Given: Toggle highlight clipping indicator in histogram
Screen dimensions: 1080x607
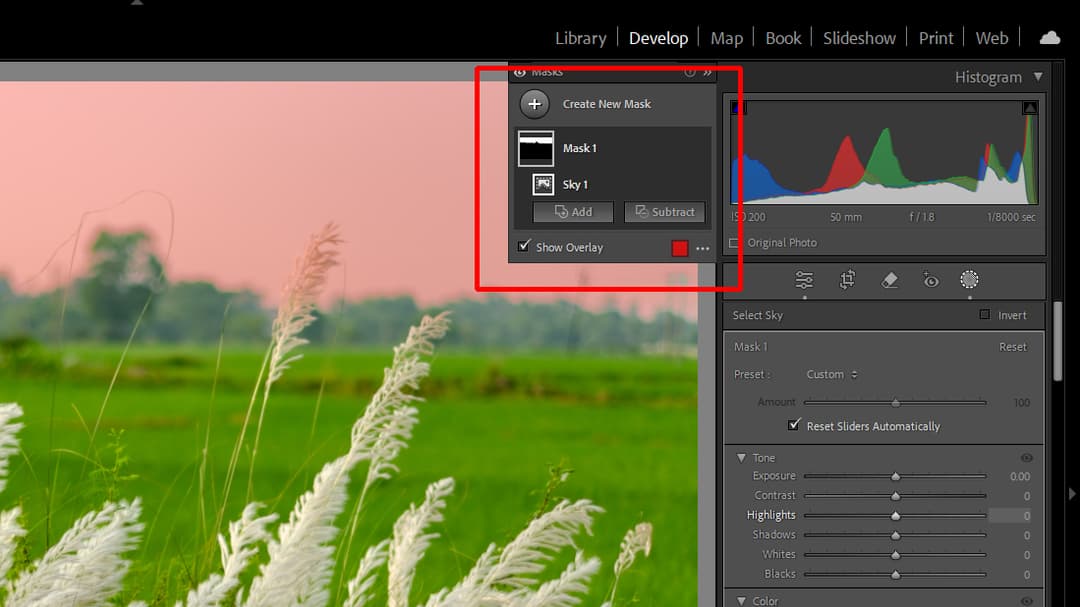Looking at the screenshot, I should [1030, 107].
